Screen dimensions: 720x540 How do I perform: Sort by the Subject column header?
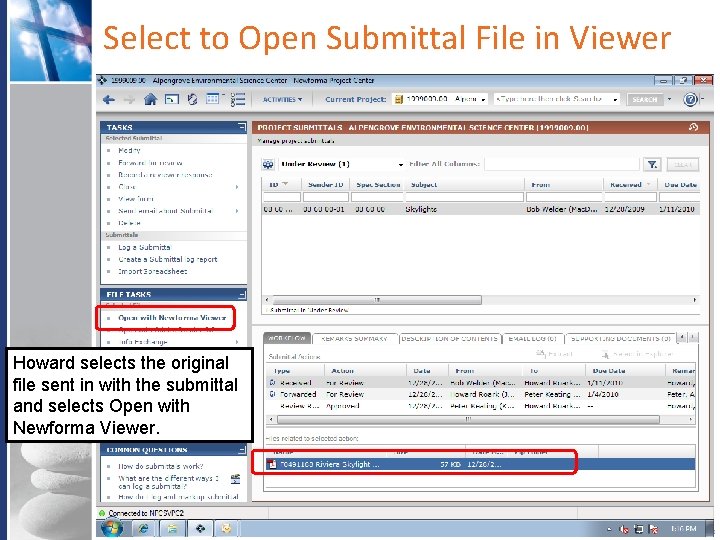coord(465,185)
